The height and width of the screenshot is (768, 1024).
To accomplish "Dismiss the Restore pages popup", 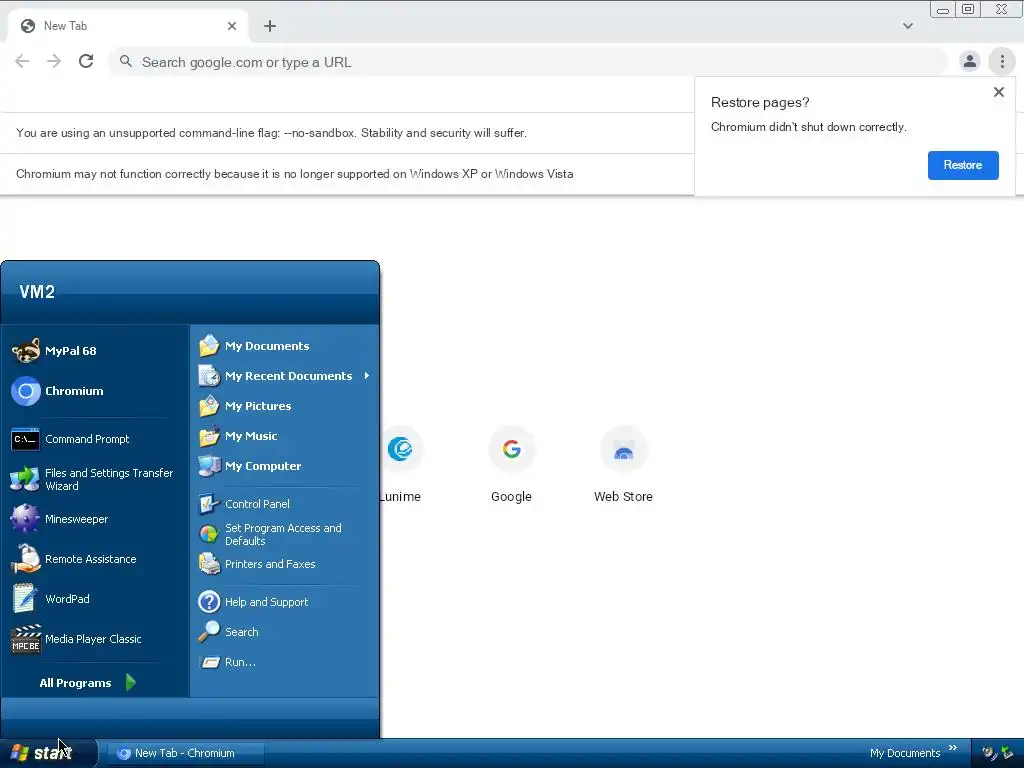I will (x=999, y=92).
